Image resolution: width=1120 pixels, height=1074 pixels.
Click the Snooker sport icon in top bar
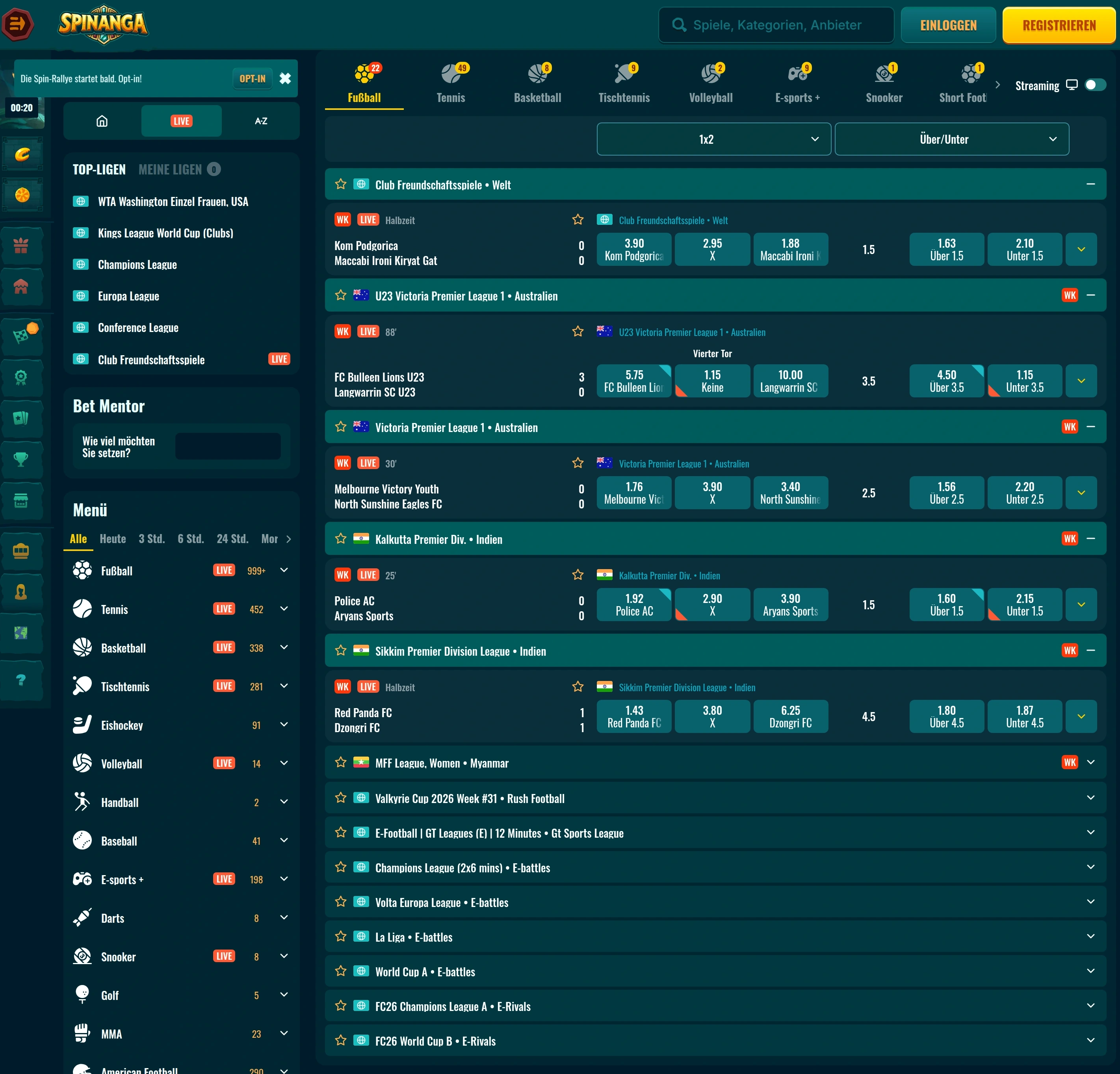[884, 74]
